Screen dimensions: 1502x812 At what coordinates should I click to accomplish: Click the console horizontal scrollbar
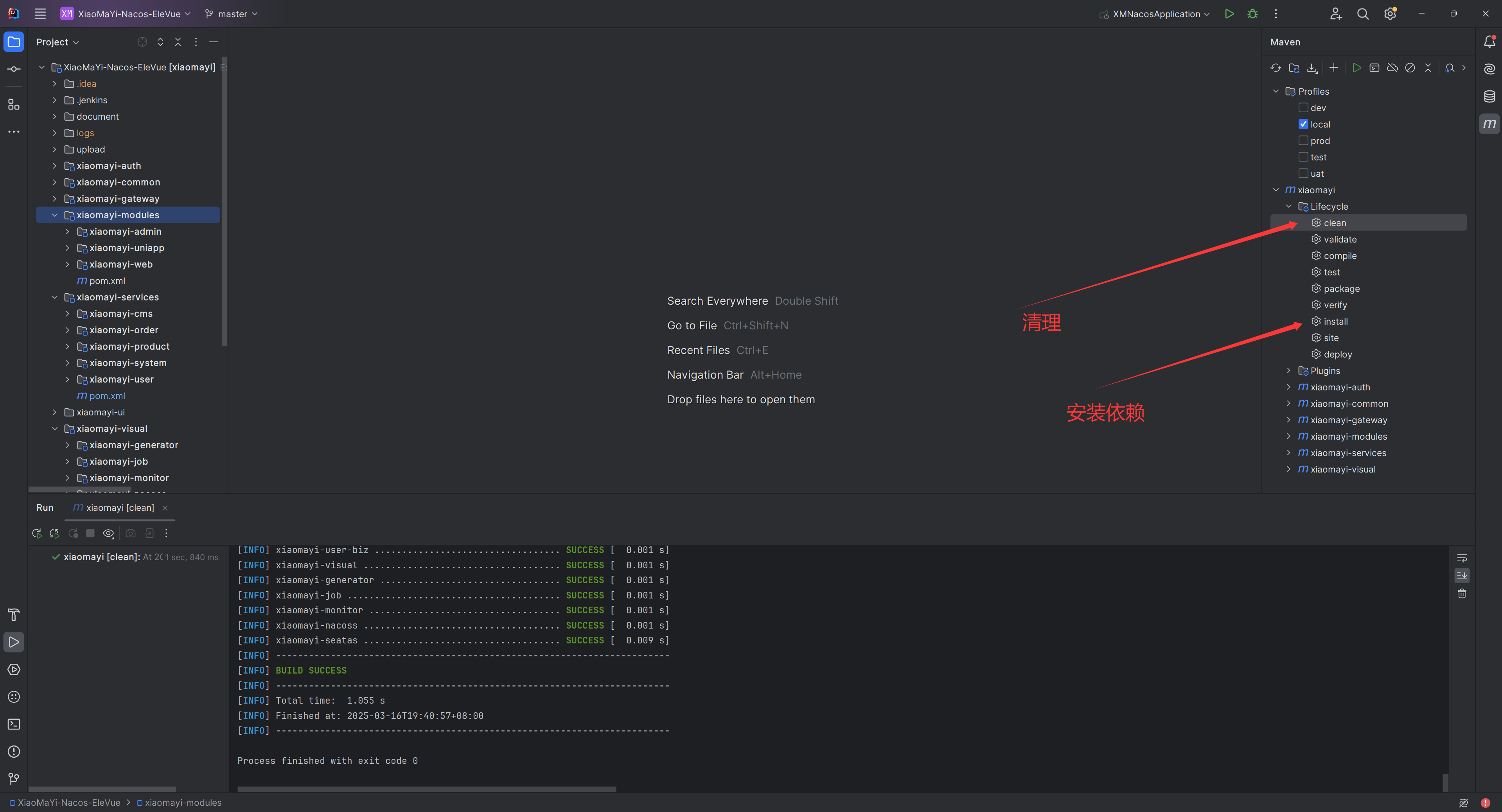(427, 789)
